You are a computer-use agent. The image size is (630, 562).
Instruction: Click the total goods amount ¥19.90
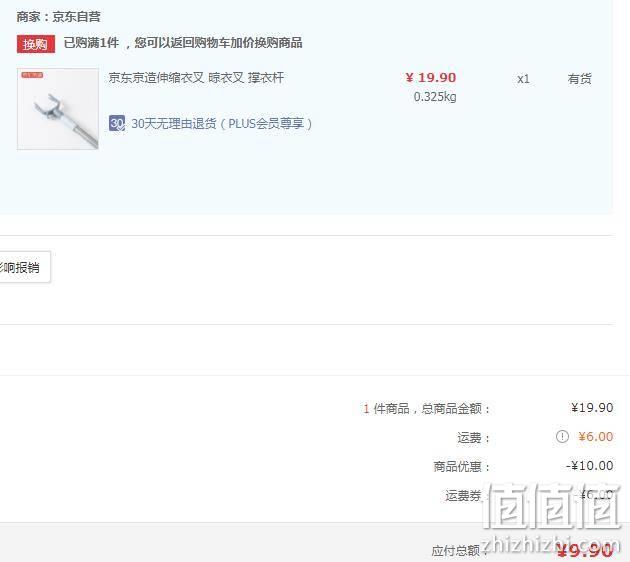(592, 408)
